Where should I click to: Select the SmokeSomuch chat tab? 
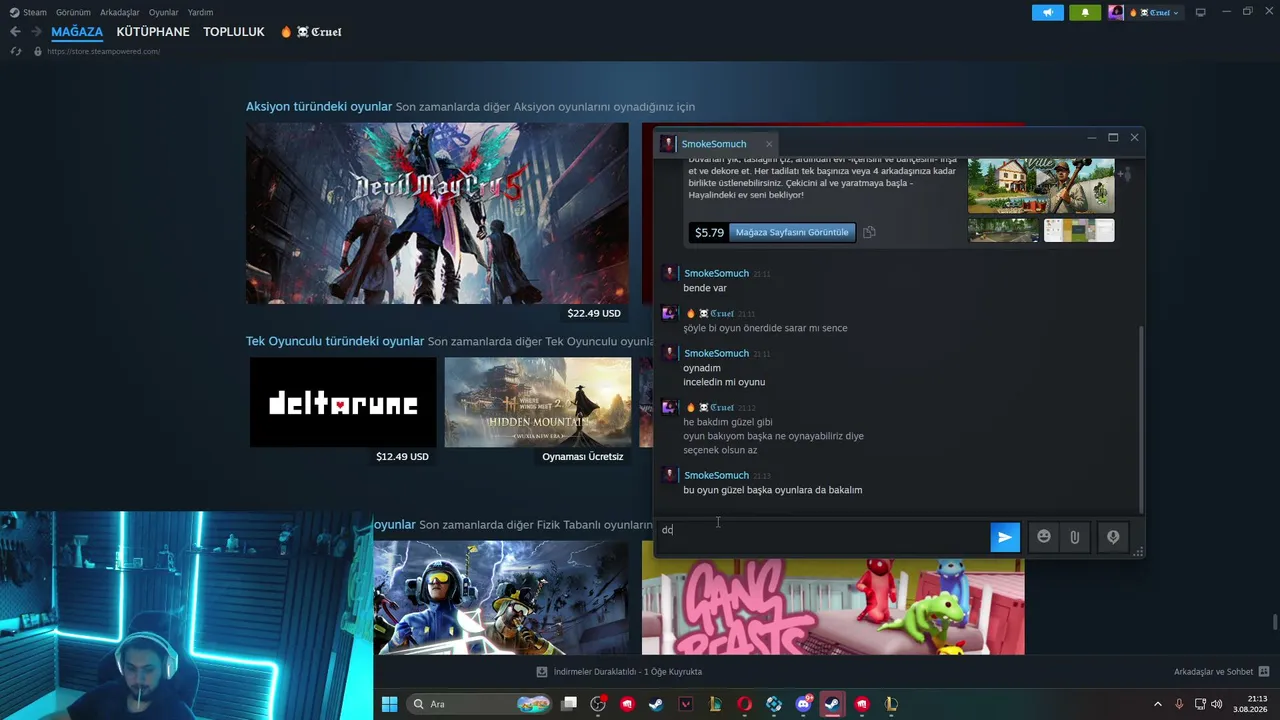[714, 144]
